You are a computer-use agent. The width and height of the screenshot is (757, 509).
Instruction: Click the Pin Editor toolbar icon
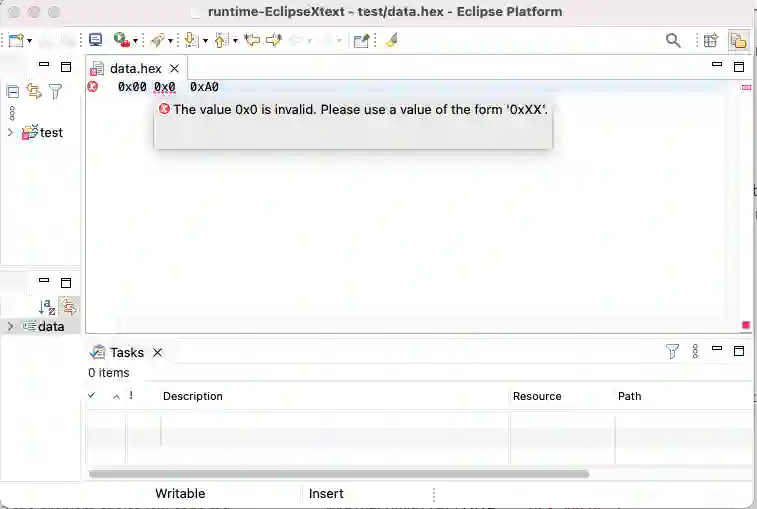coord(391,40)
